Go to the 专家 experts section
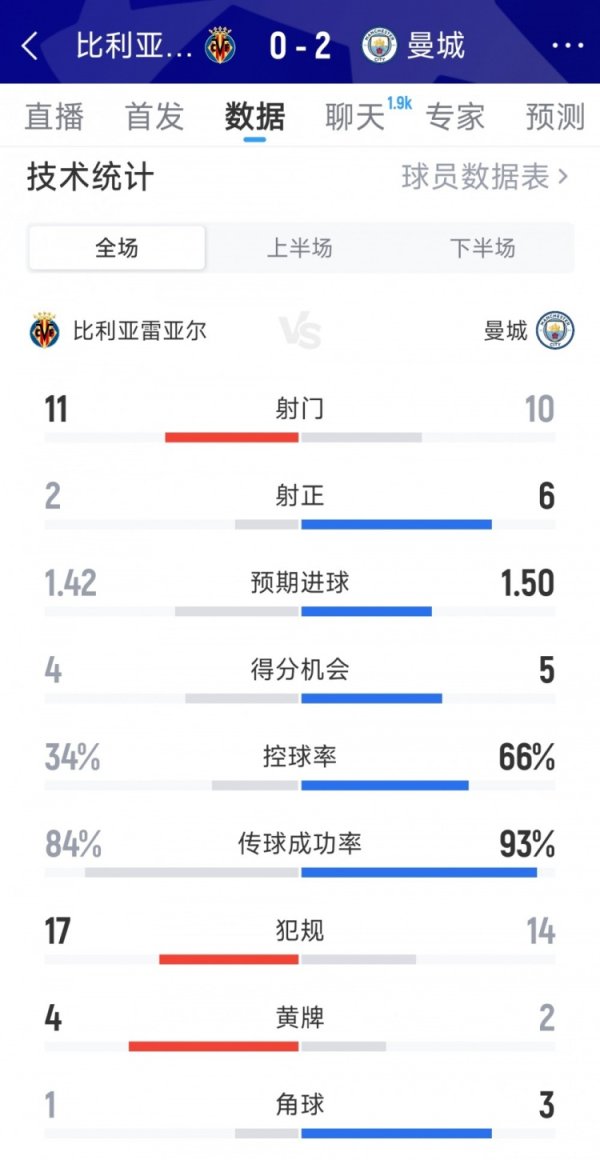The width and height of the screenshot is (600, 1160). (x=453, y=117)
